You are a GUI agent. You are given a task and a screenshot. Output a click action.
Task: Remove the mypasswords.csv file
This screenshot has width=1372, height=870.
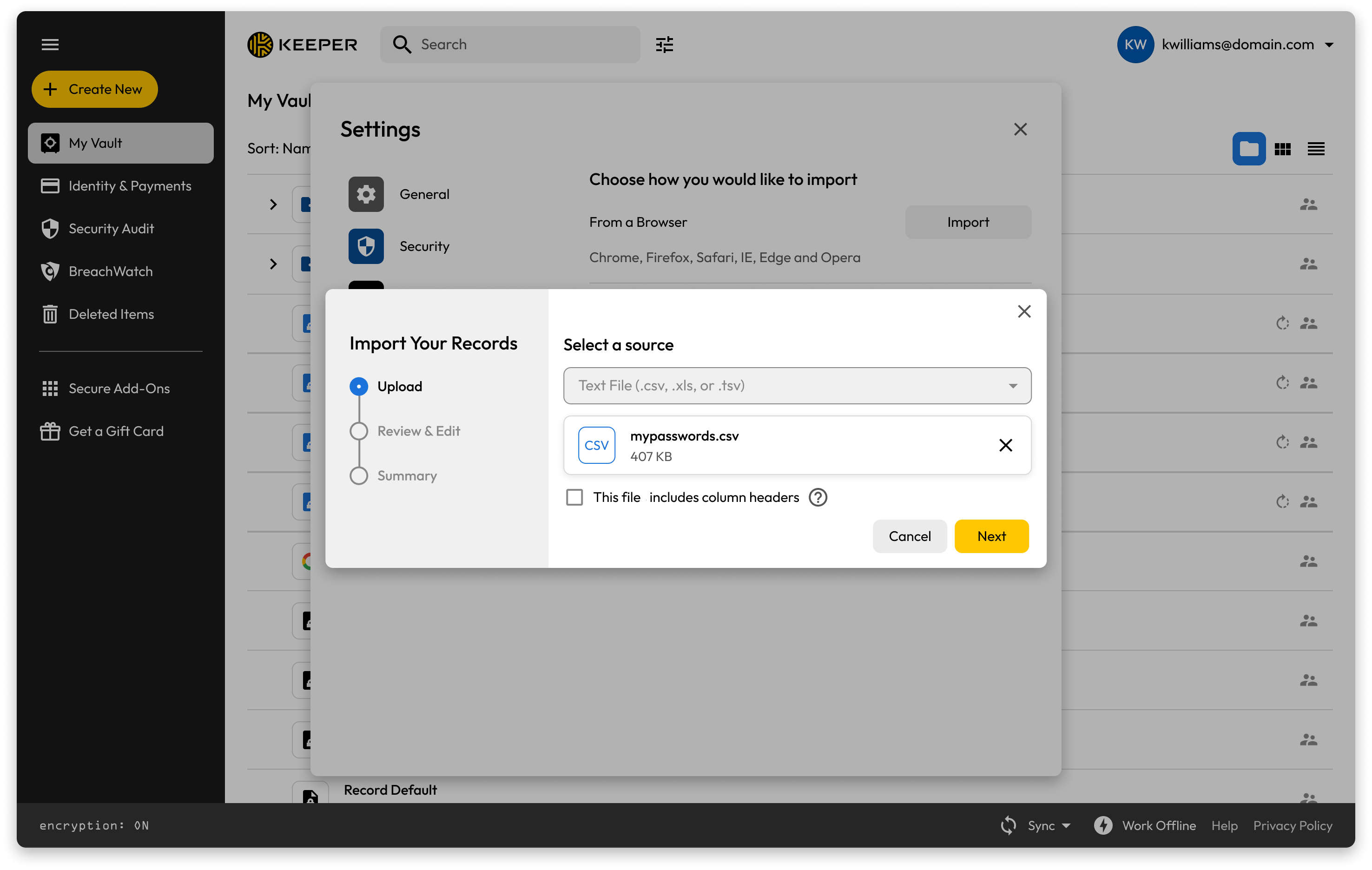1006,445
